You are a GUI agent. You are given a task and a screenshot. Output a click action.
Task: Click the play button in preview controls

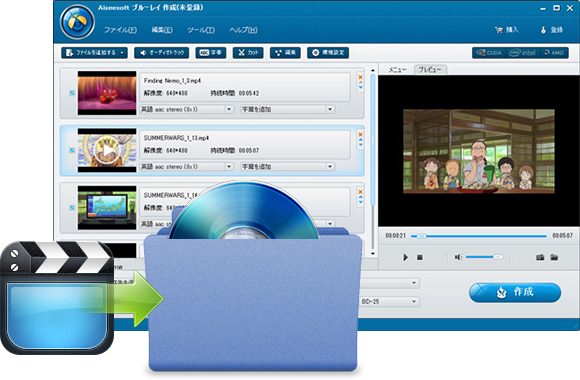click(405, 257)
